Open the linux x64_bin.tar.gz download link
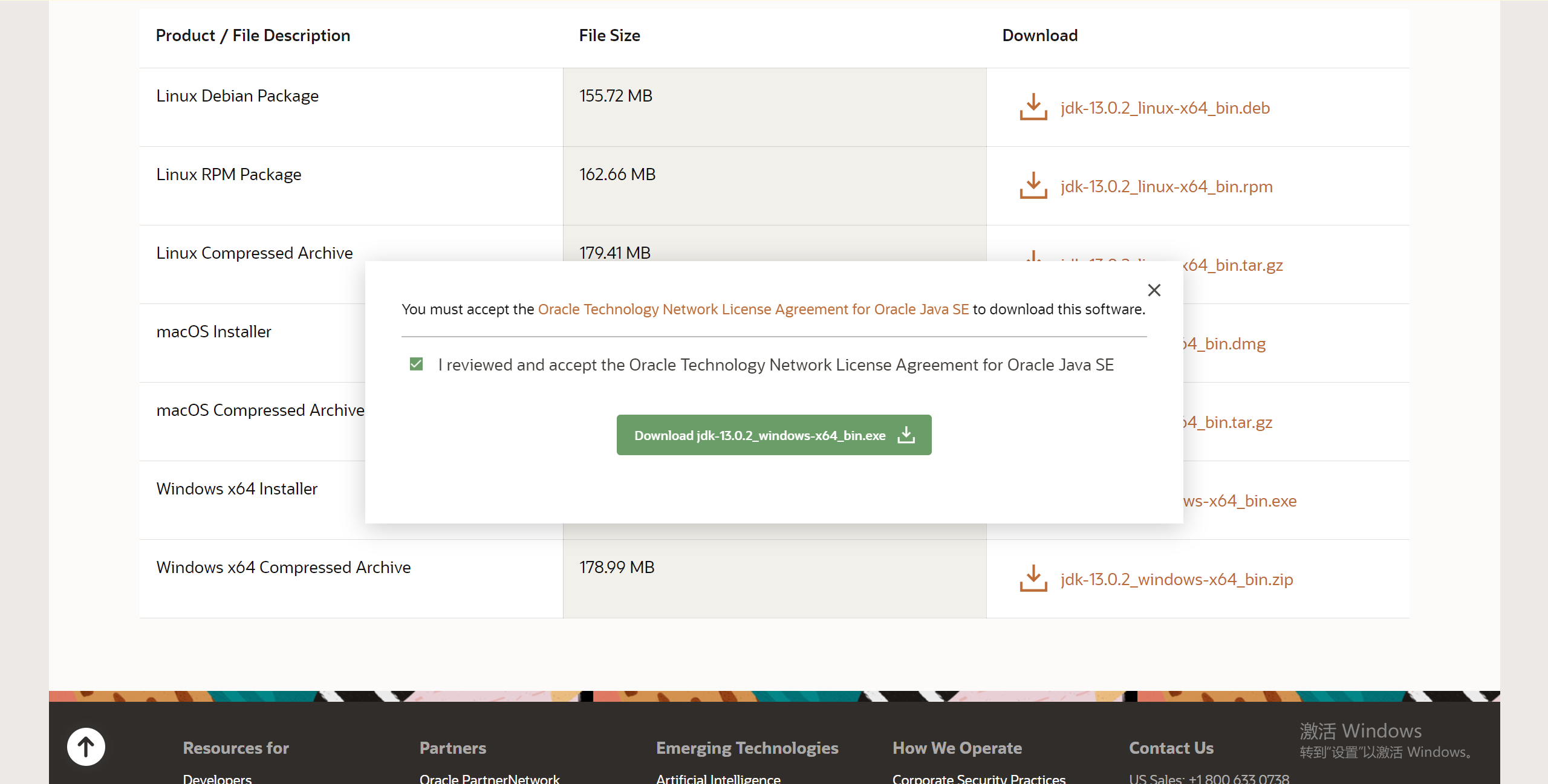Screen dimensions: 1548x784 pos(1234,265)
